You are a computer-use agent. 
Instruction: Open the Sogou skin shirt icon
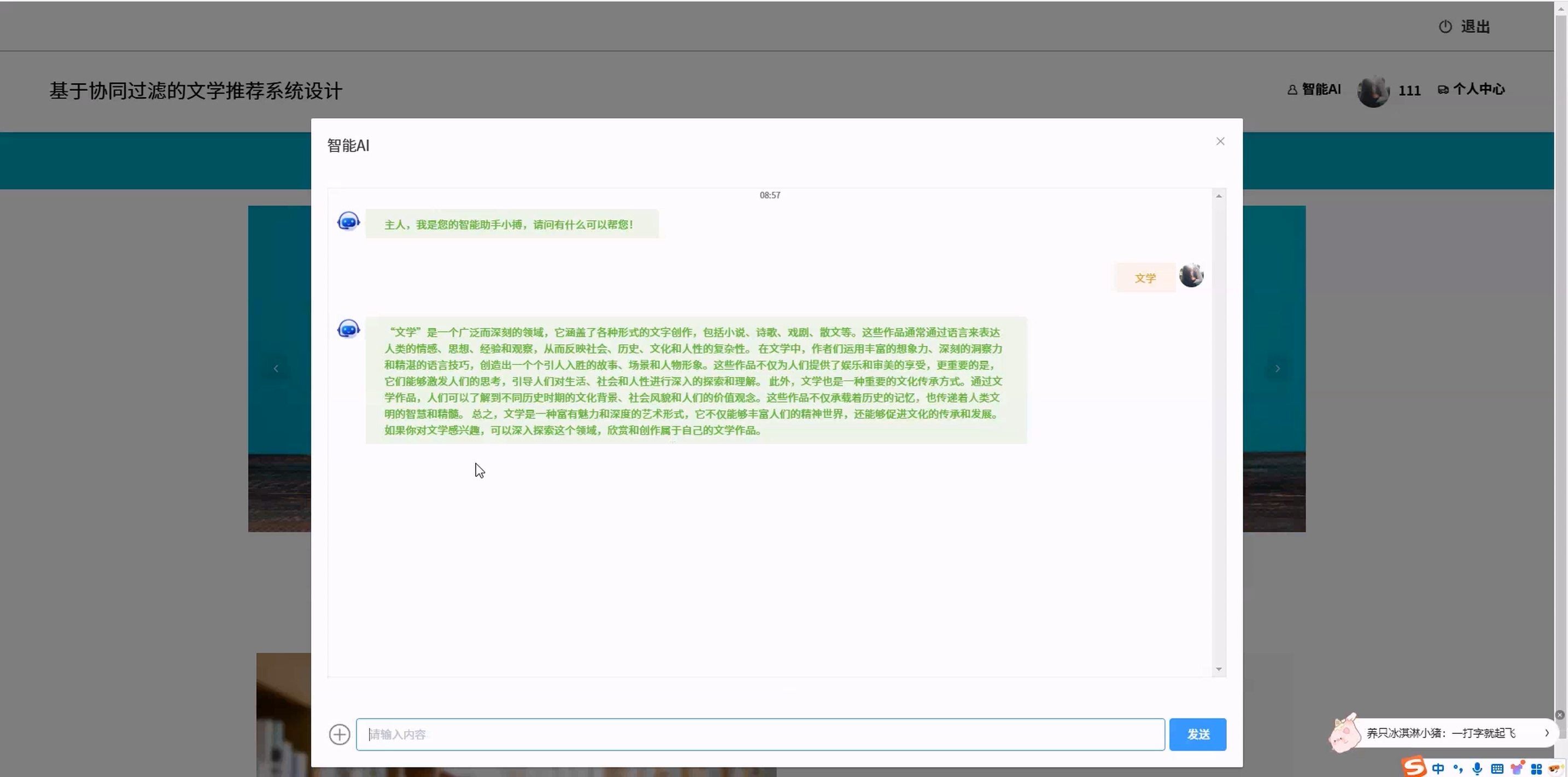click(x=1517, y=768)
